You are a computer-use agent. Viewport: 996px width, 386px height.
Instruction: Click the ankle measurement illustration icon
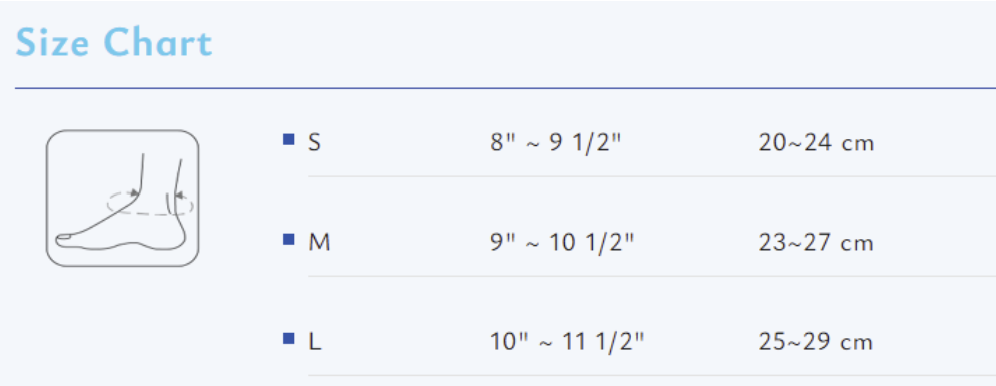tap(123, 198)
